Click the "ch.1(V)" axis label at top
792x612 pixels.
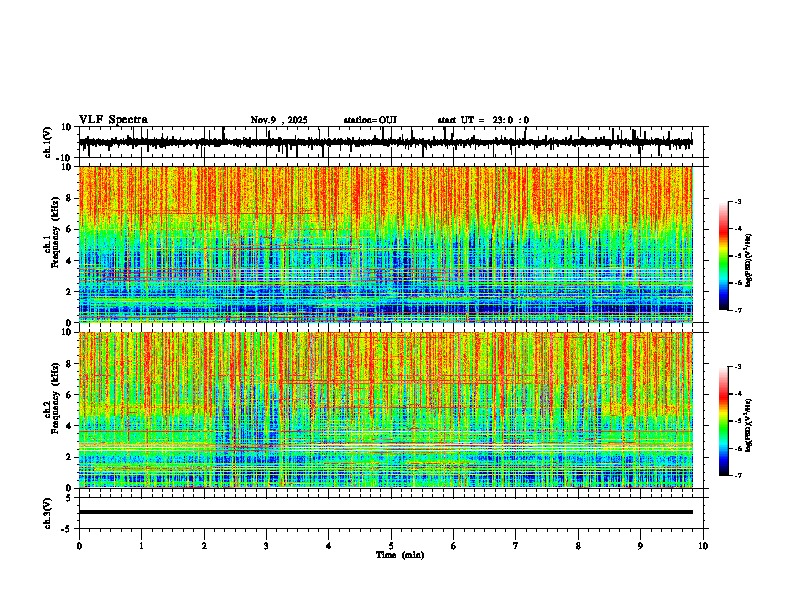[48, 142]
